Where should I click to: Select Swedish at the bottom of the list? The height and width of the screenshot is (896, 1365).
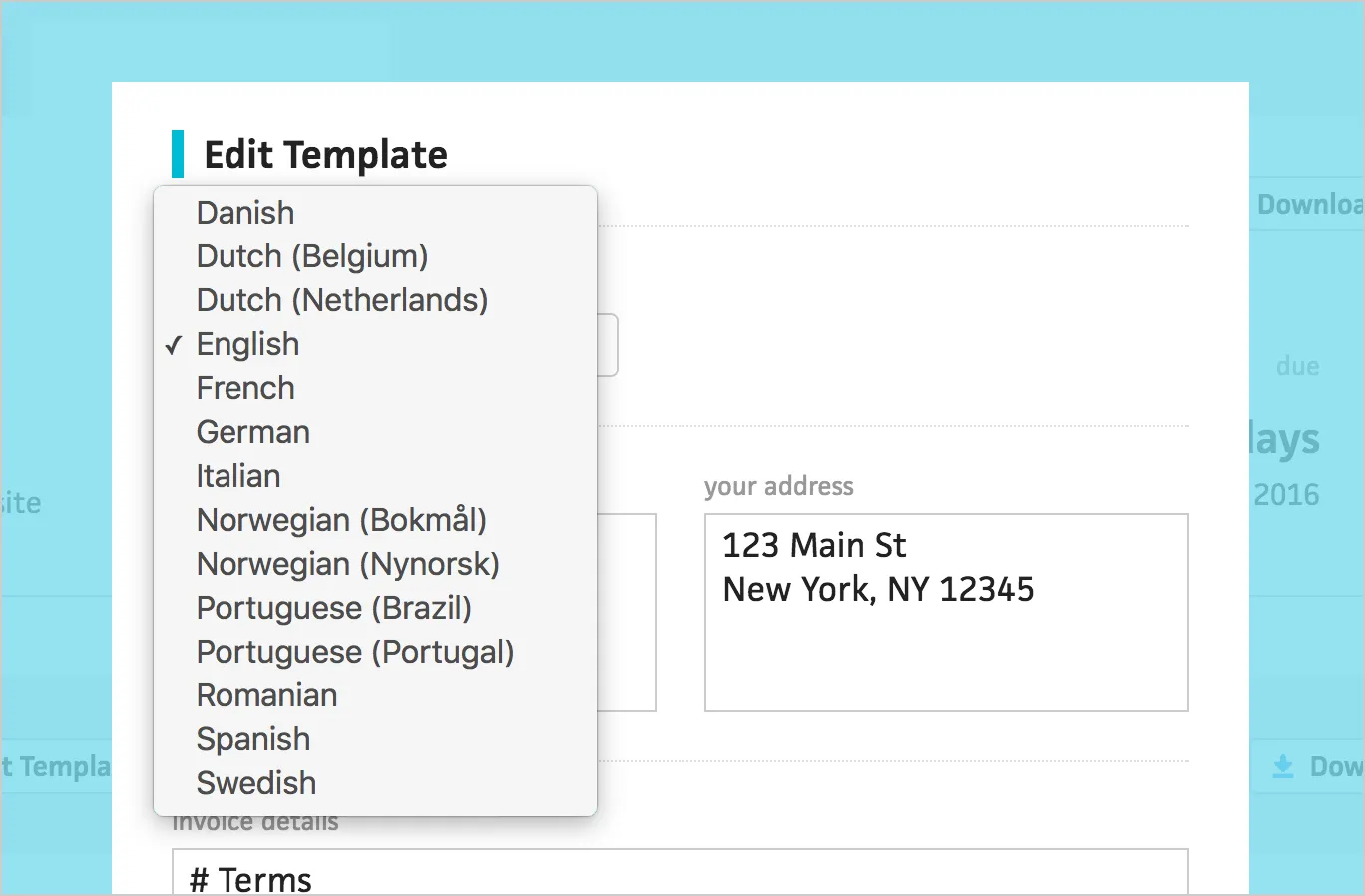255,783
